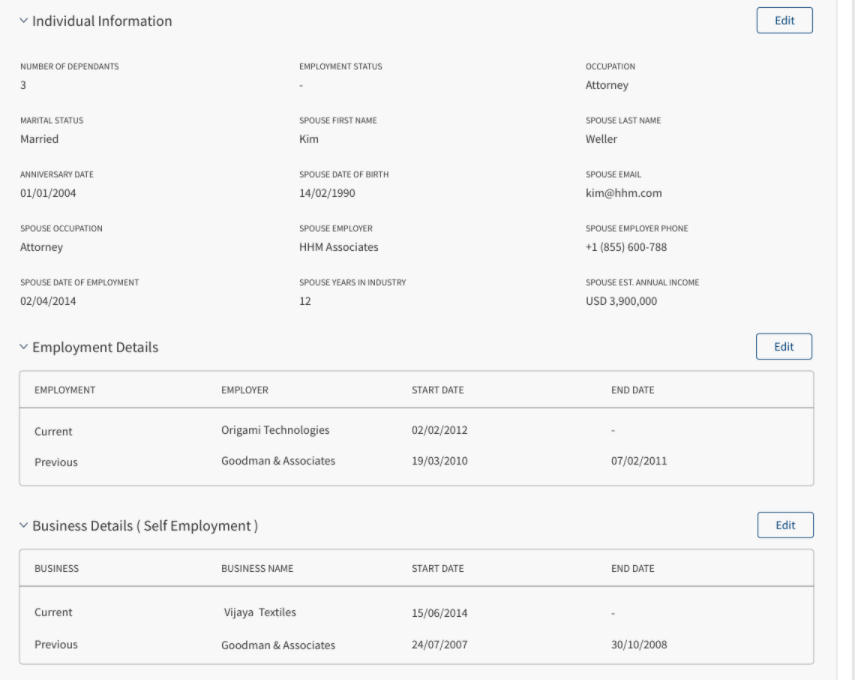Click the Previous business end date 30/10/2008
Image resolution: width=855 pixels, height=680 pixels.
tap(639, 645)
